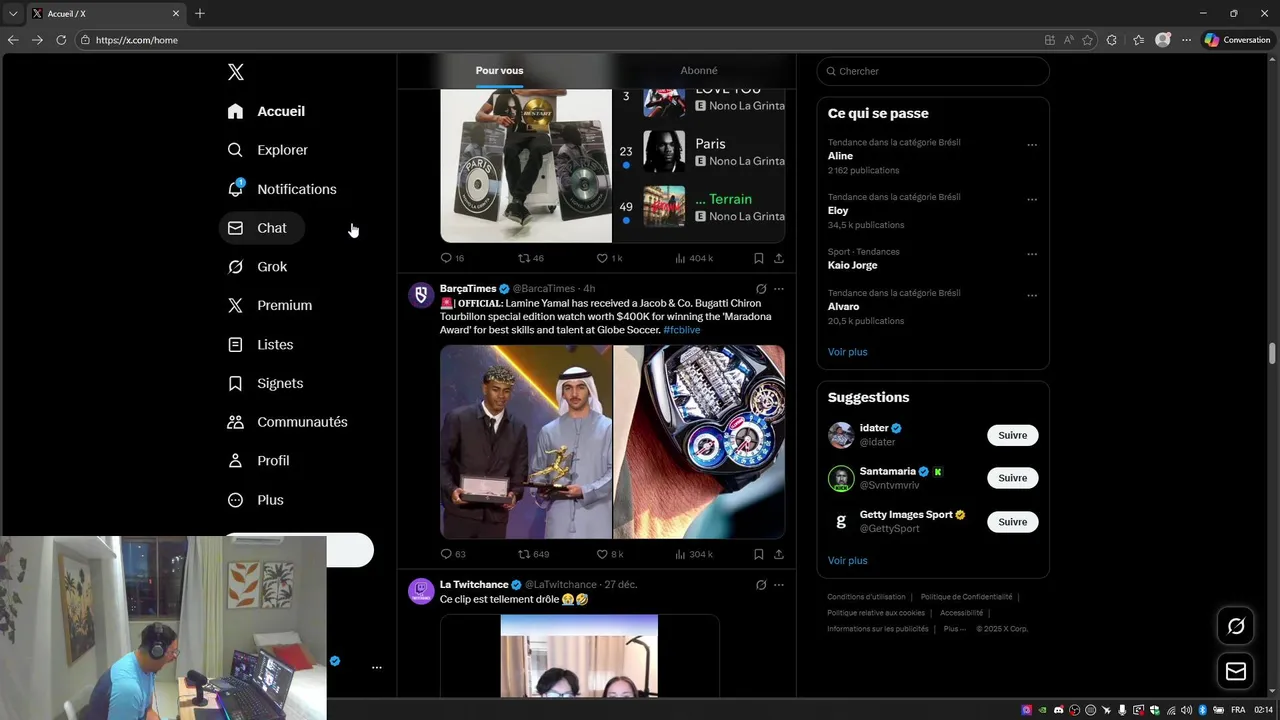The image size is (1280, 720).
Task: Open Grok action on La Twitchance post
Action: pos(761,585)
